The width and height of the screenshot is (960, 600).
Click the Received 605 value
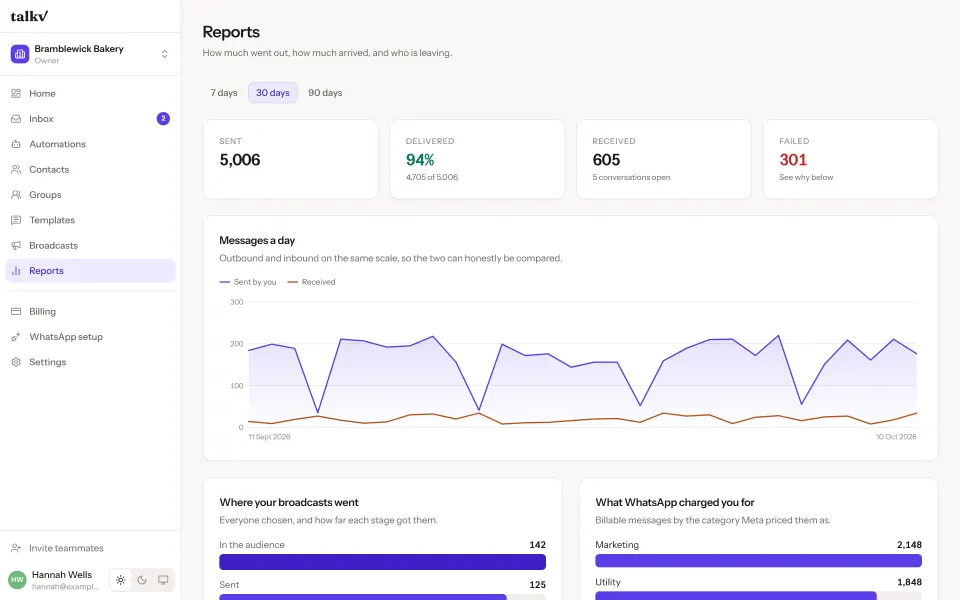(606, 160)
